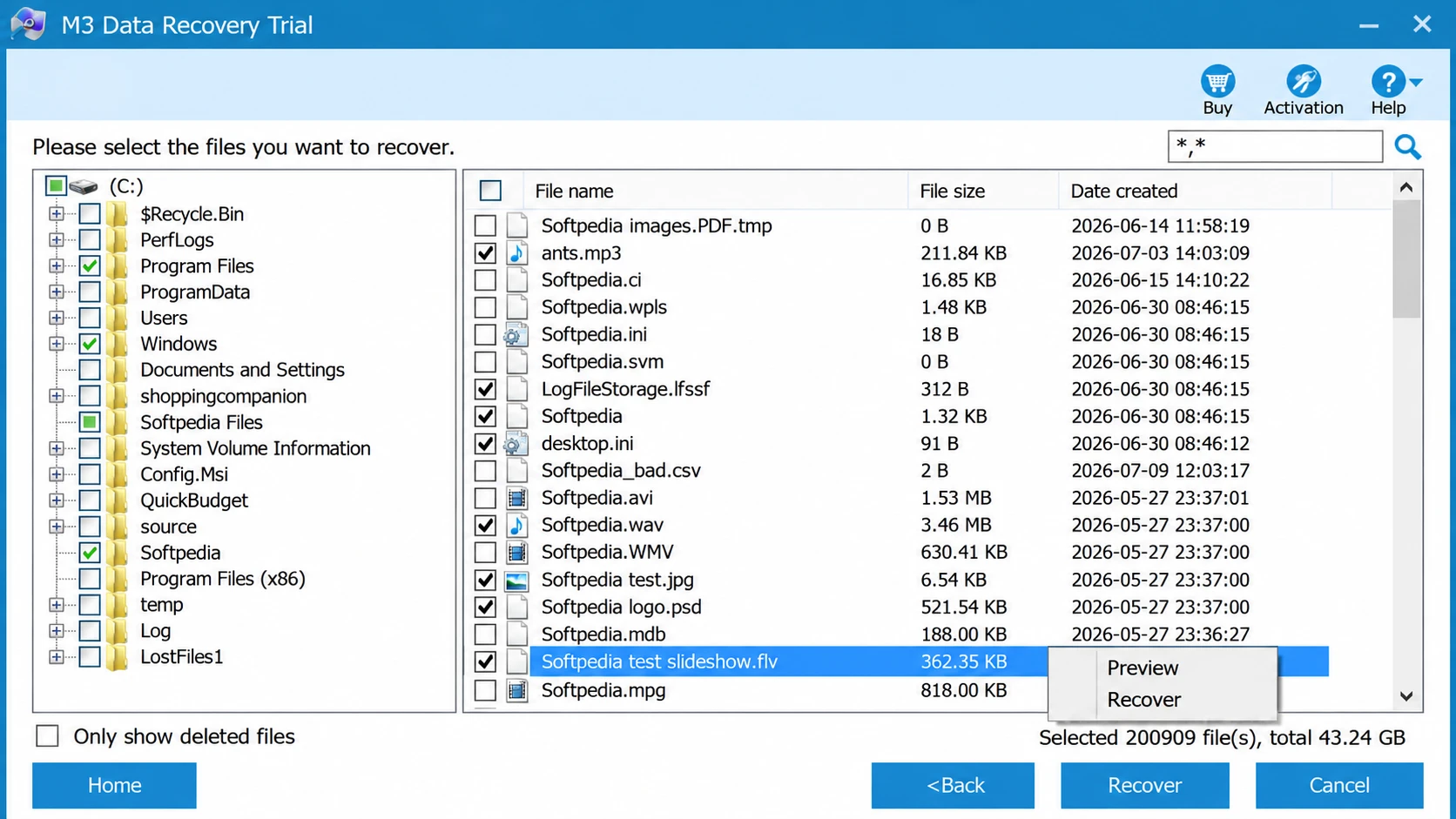Check the Softpedia.ci checkbox
The image size is (1456, 819).
486,280
